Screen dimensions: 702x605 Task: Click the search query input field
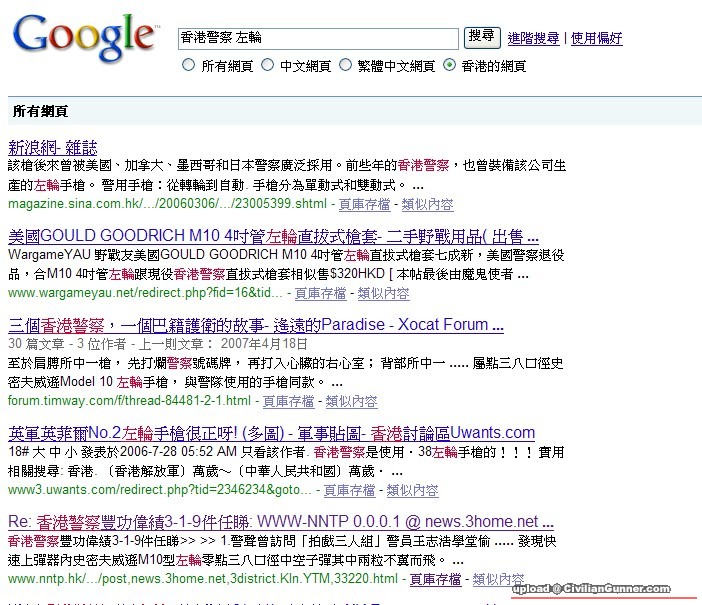(x=318, y=38)
